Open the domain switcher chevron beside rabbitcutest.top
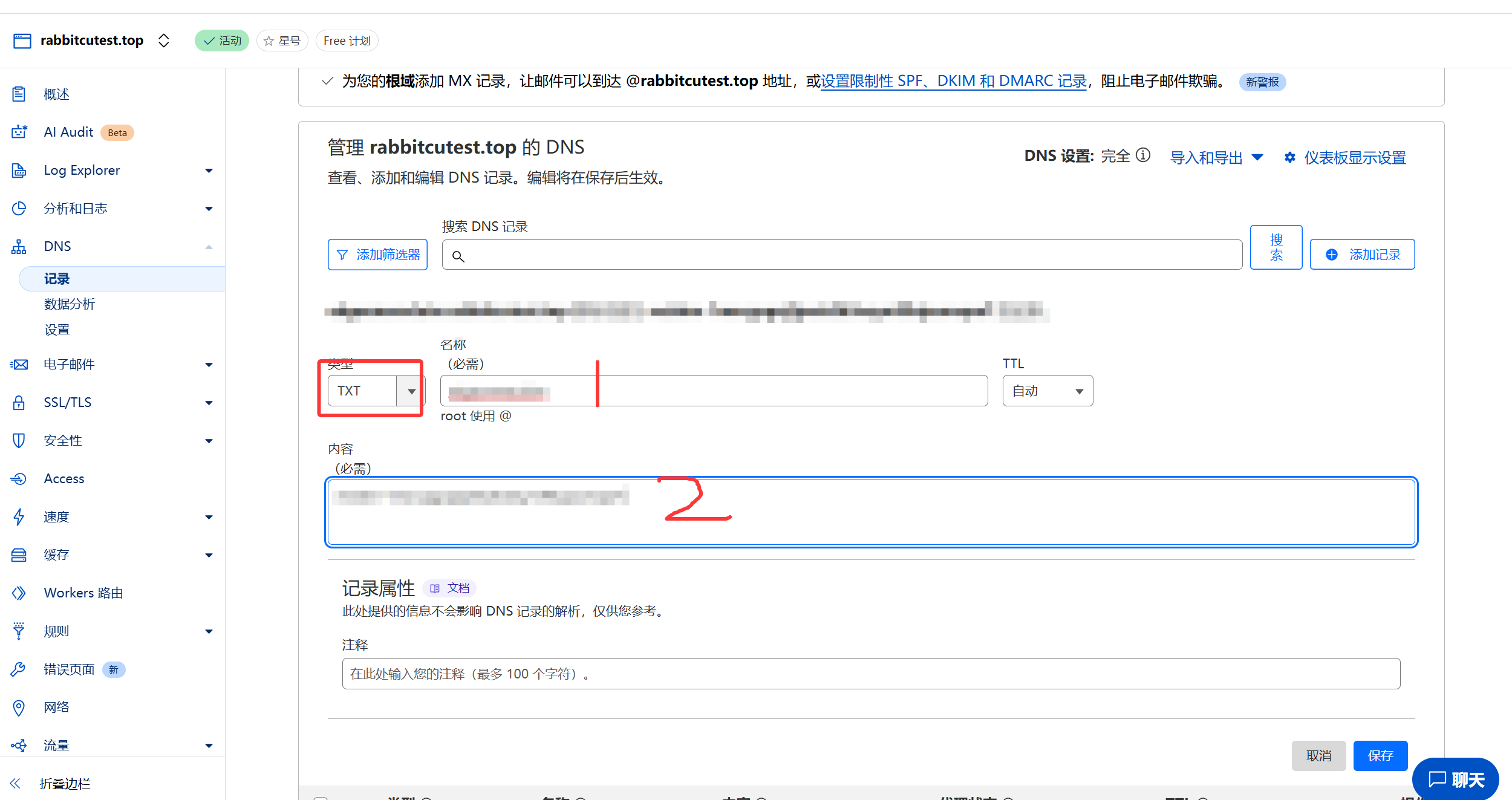1512x800 pixels. click(163, 41)
